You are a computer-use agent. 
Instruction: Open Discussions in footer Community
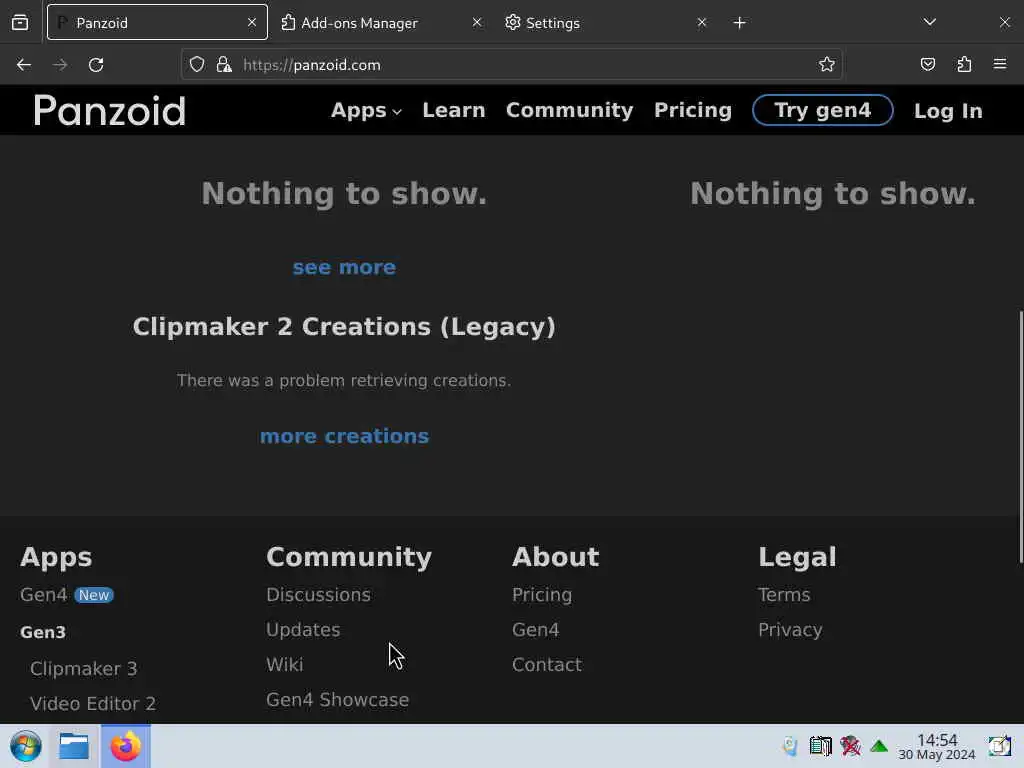[x=318, y=594]
